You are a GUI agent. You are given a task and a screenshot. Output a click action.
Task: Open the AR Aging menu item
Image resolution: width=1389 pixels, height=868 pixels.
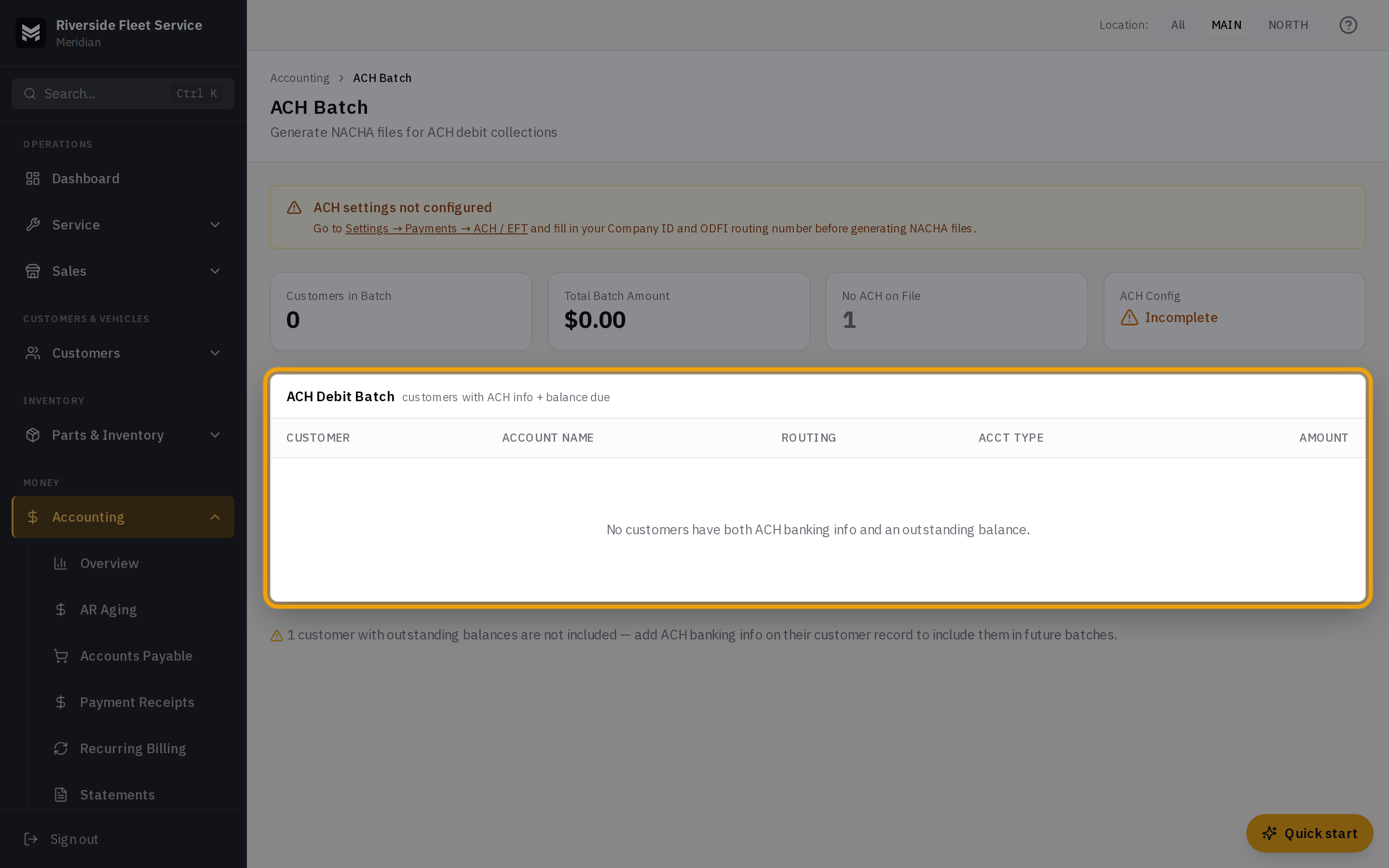point(136,610)
